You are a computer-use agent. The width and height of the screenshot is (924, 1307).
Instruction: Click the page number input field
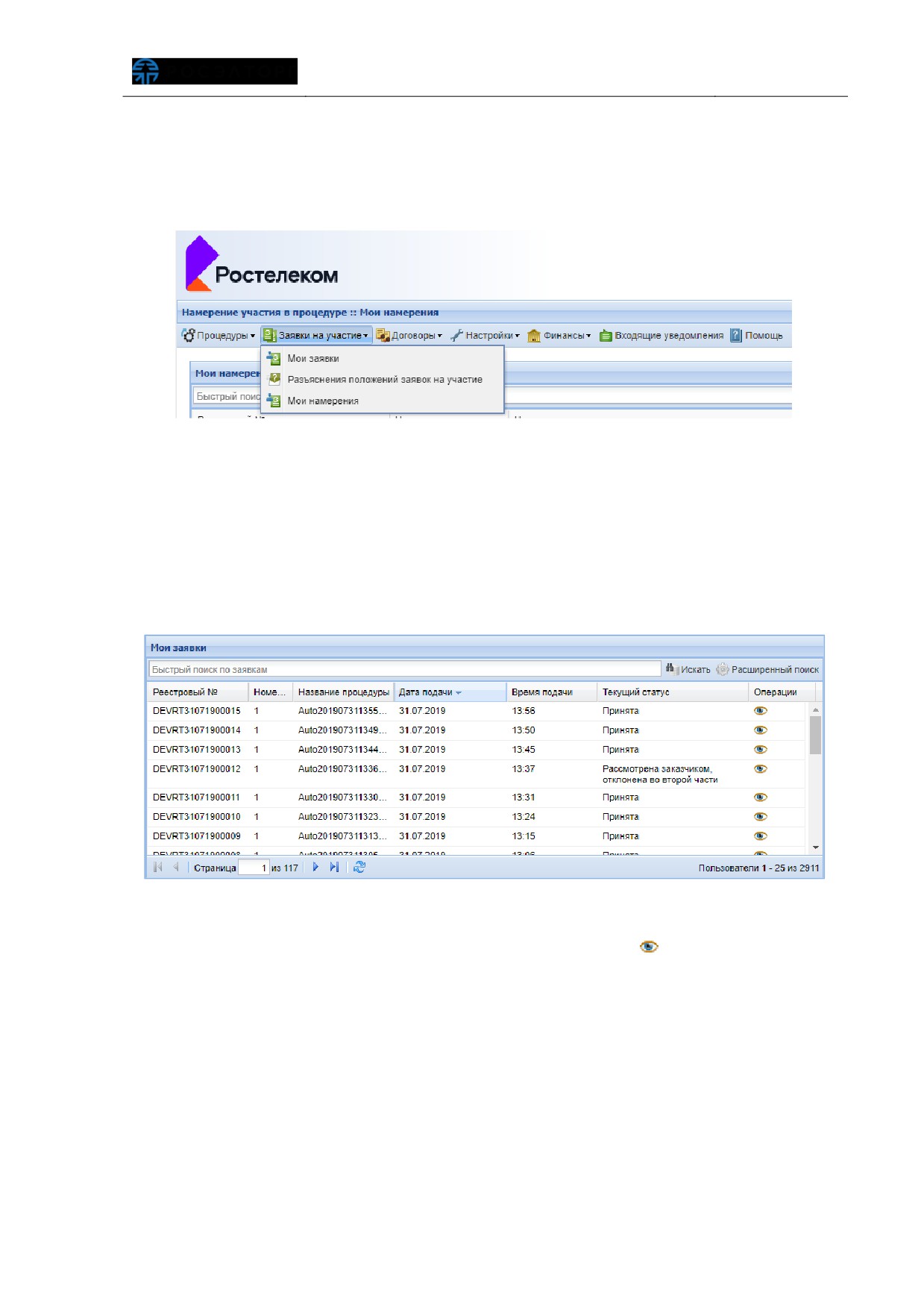(254, 868)
